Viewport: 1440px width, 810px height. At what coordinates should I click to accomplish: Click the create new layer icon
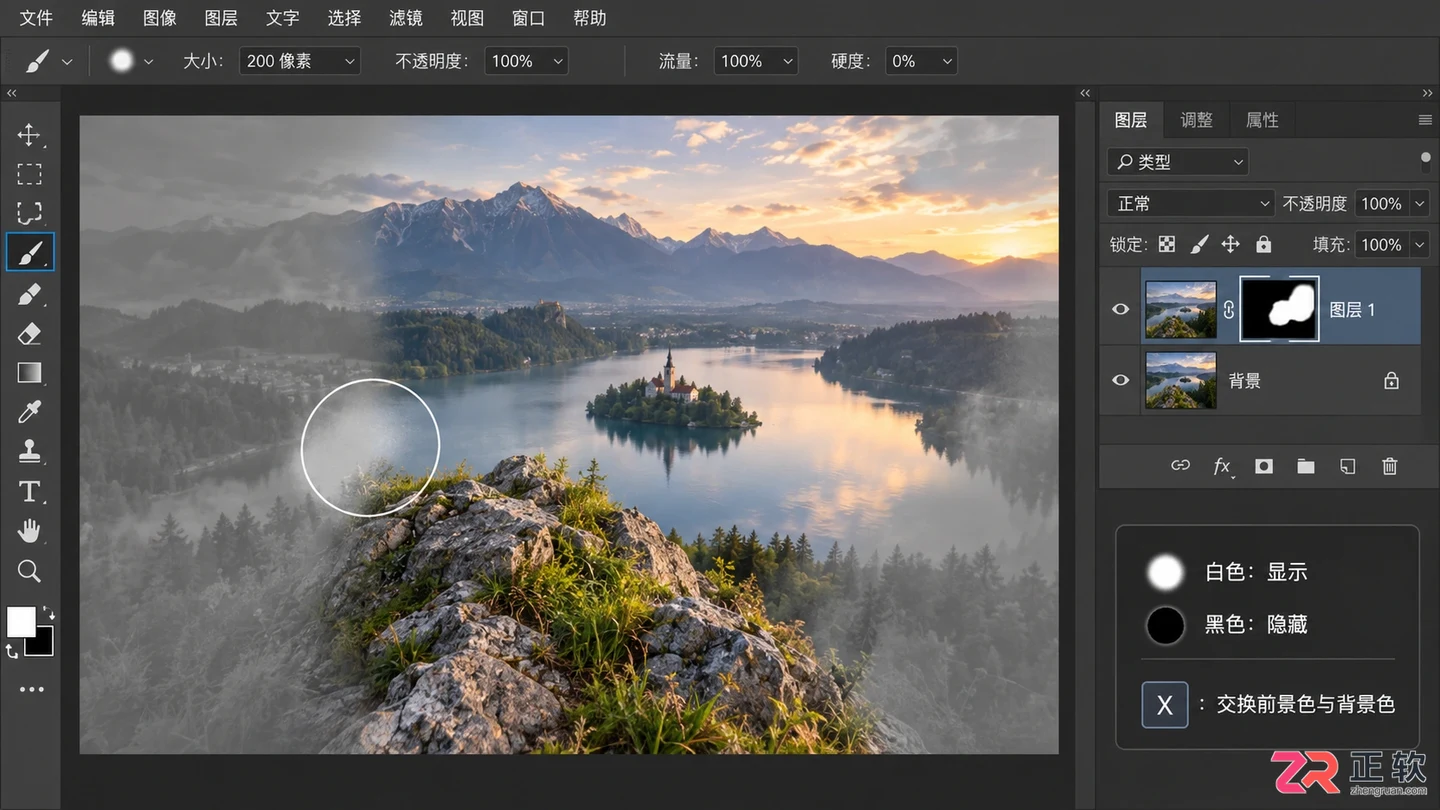pos(1348,466)
